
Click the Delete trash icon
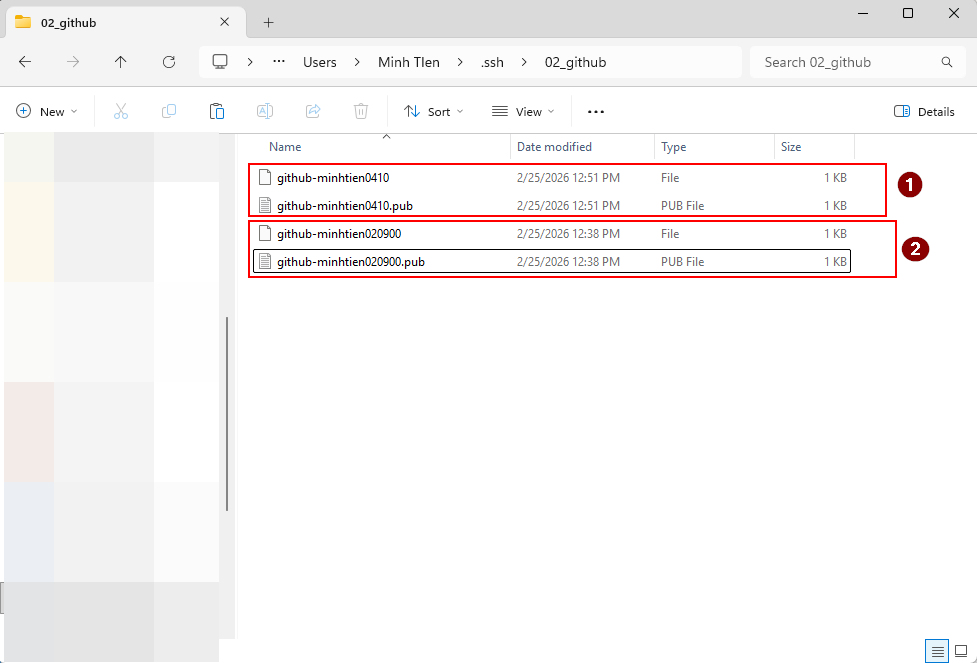361,112
